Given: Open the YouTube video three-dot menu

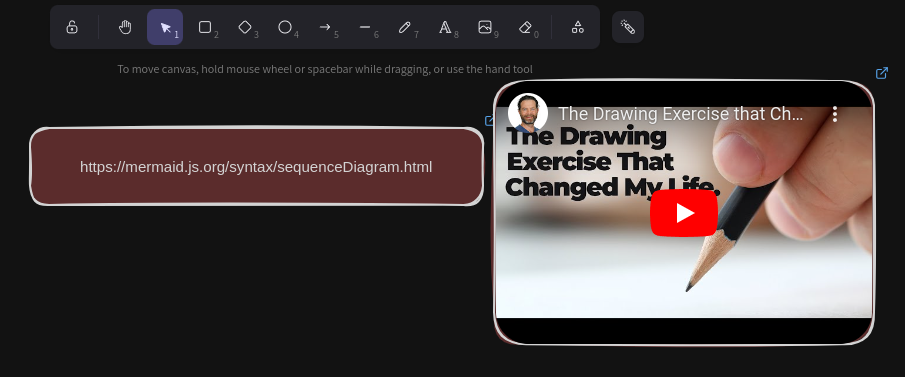Looking at the screenshot, I should tap(835, 114).
